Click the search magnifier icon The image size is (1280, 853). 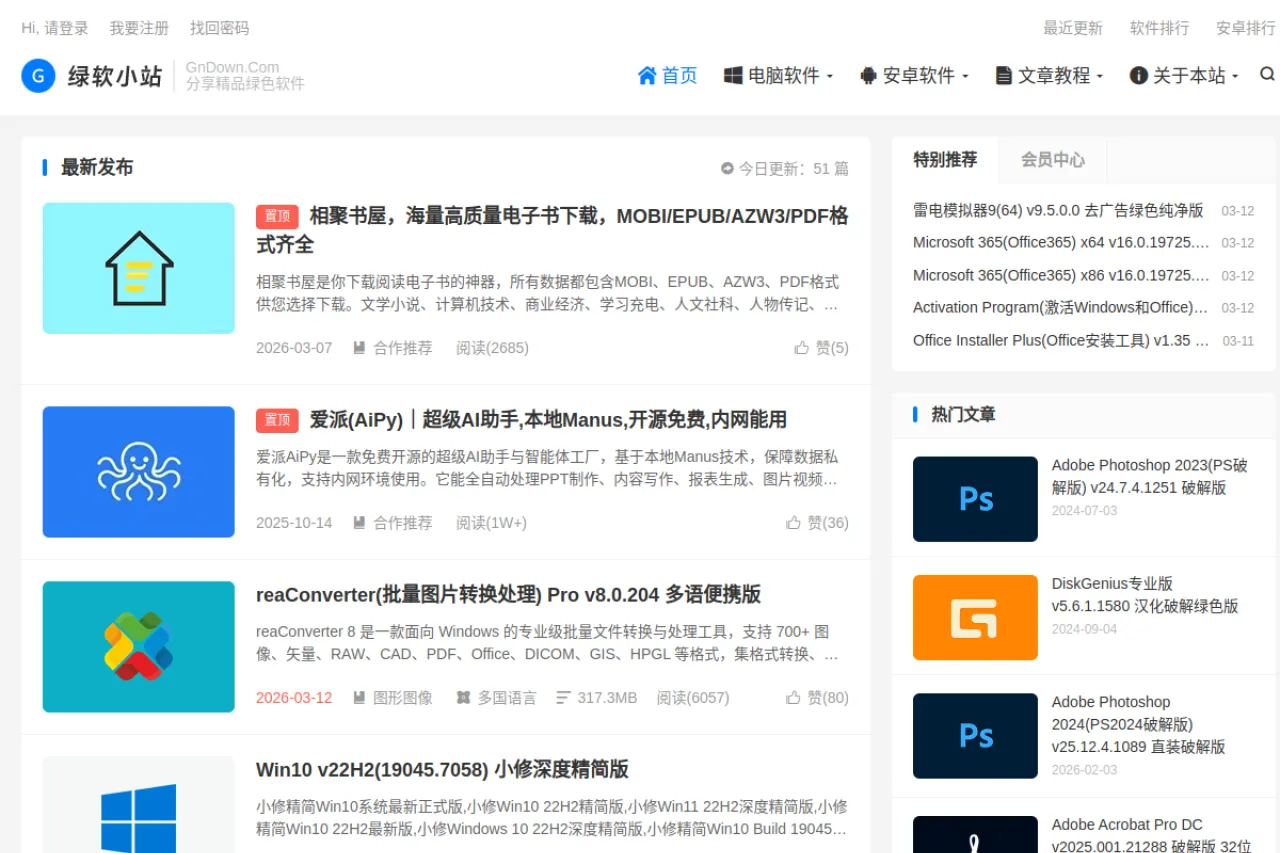coord(1266,74)
